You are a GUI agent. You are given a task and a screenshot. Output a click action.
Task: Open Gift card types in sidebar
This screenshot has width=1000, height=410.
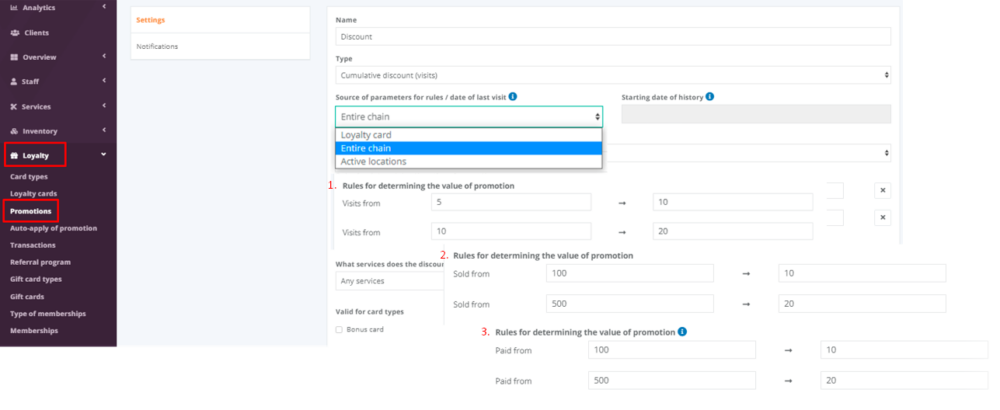tap(36, 279)
